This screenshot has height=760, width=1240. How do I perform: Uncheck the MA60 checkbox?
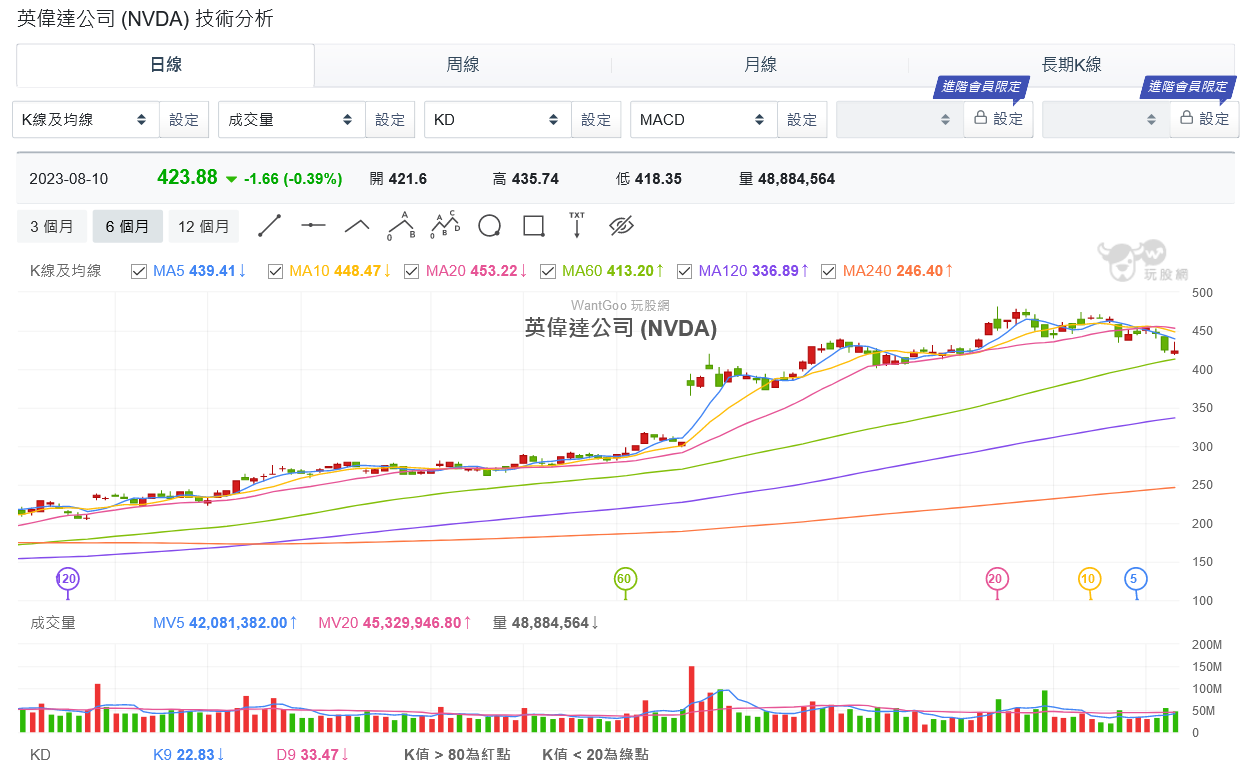coord(548,270)
